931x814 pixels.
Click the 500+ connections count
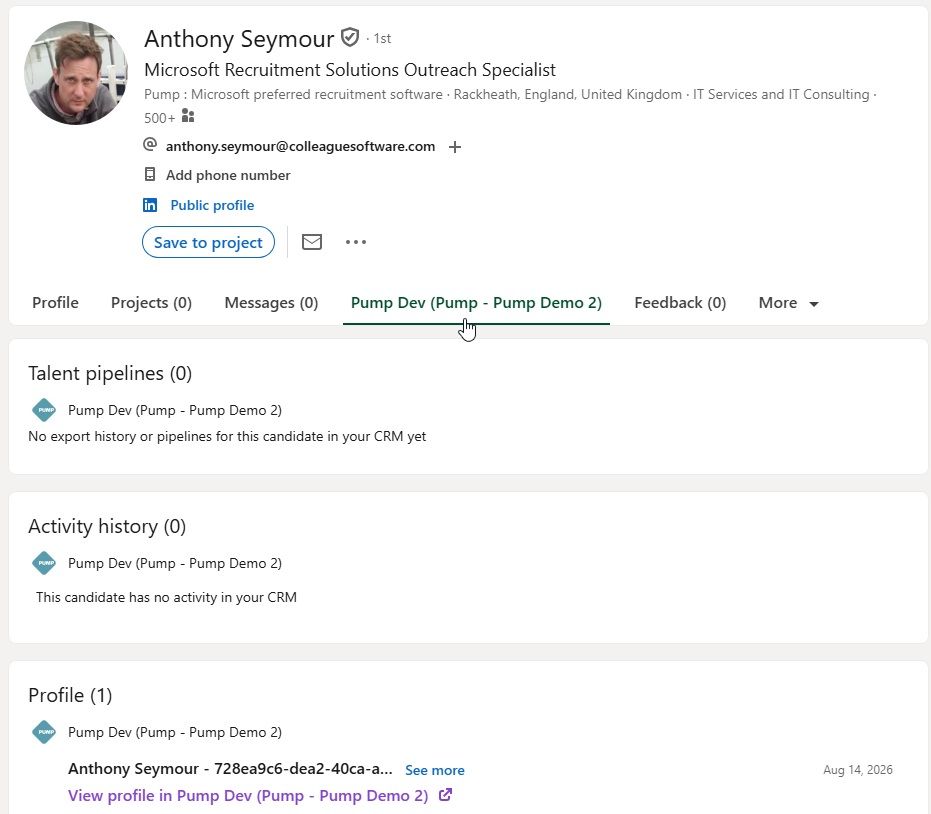160,118
